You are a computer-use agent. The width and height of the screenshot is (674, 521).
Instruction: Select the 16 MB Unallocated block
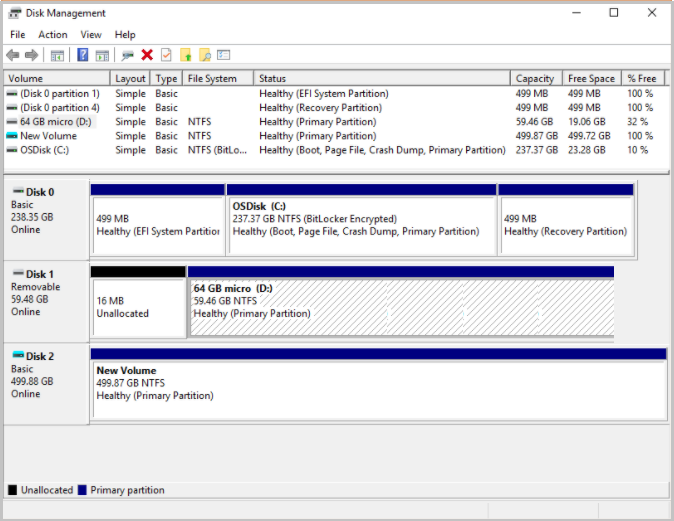point(138,307)
